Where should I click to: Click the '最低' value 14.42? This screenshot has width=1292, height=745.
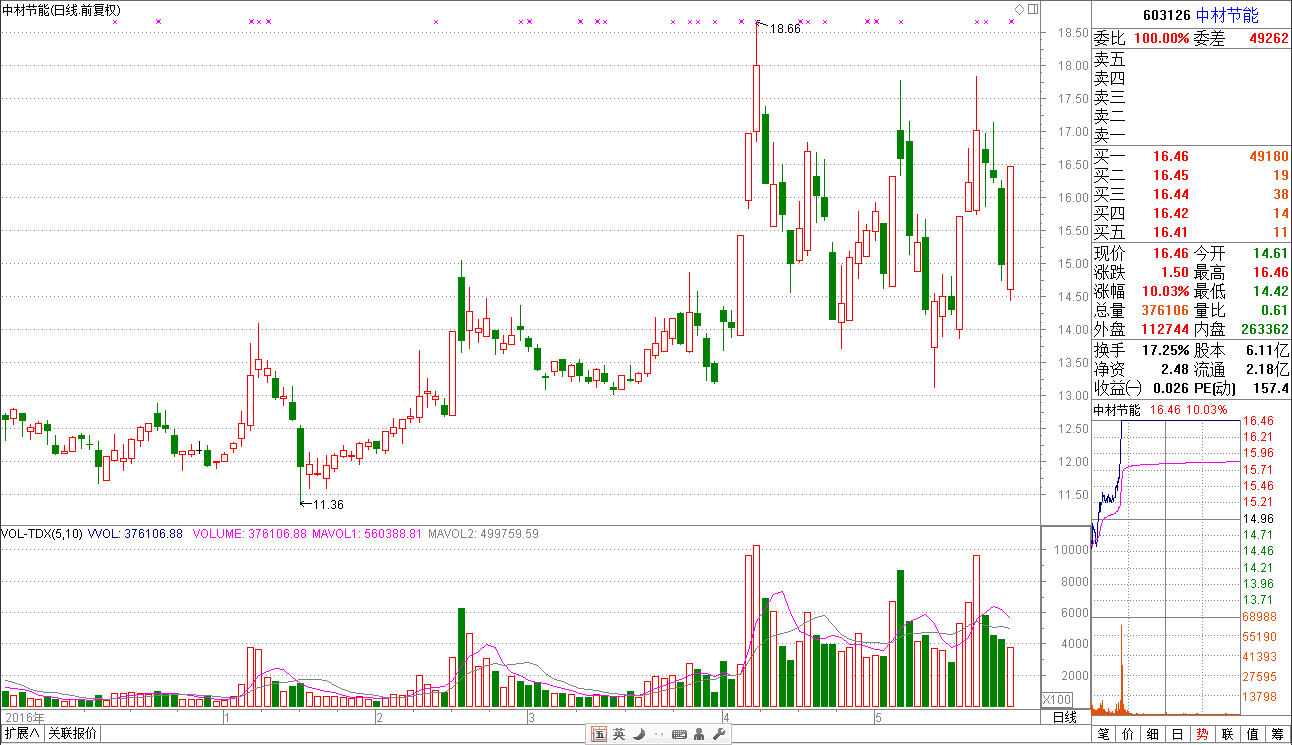click(x=1270, y=291)
